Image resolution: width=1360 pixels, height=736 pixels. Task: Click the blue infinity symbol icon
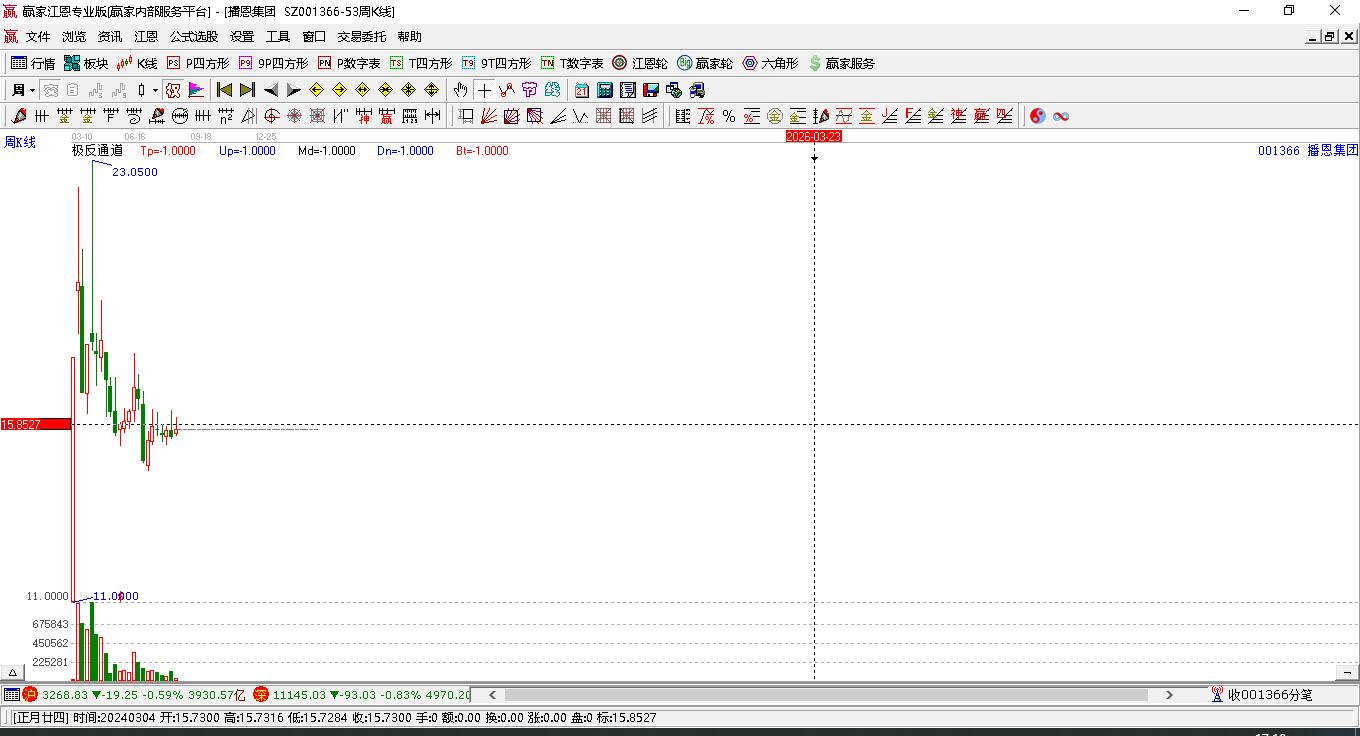click(x=1061, y=116)
